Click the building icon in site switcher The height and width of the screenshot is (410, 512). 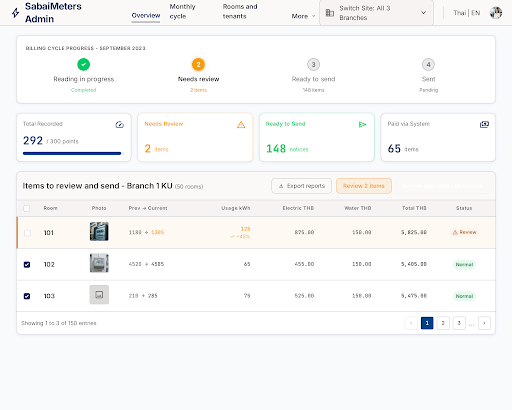330,13
